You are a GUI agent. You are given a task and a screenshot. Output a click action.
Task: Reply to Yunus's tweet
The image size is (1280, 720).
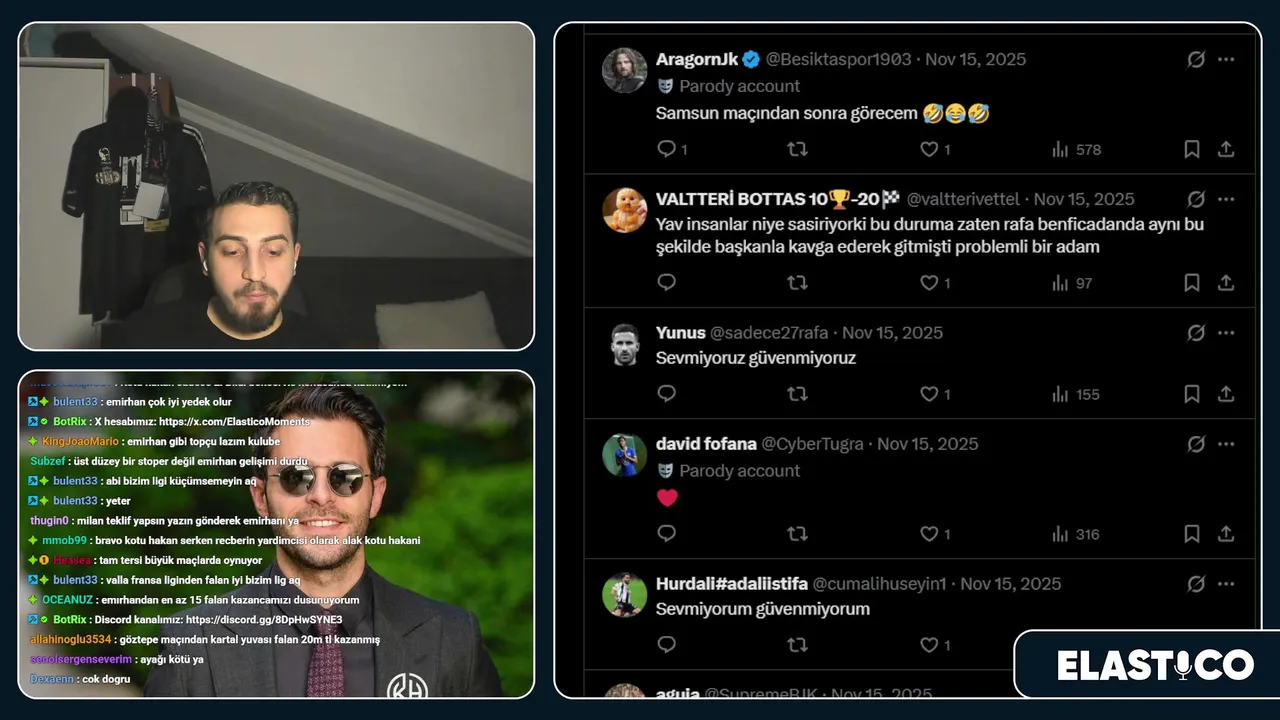pyautogui.click(x=667, y=394)
